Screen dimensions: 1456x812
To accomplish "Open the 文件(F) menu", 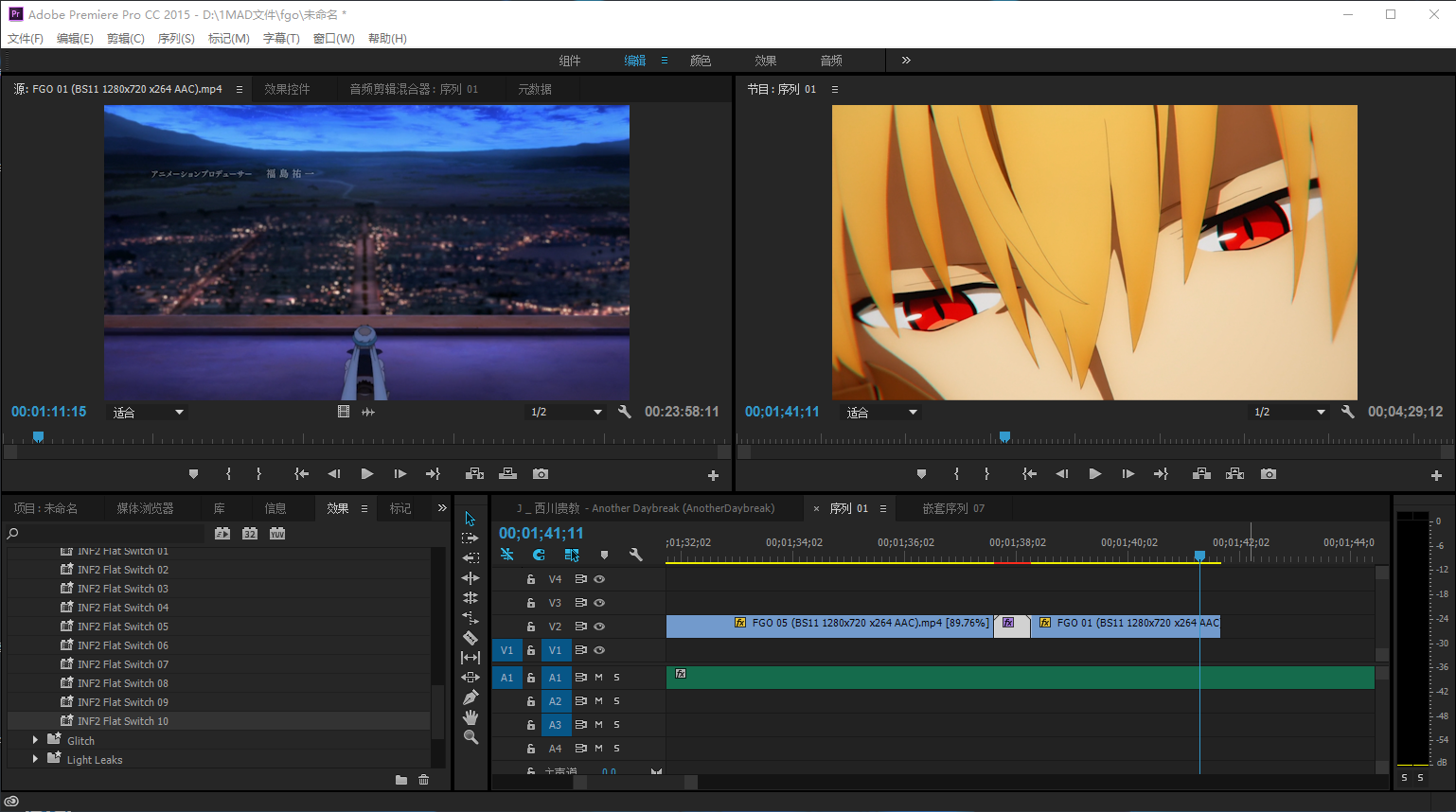I will 26,39.
